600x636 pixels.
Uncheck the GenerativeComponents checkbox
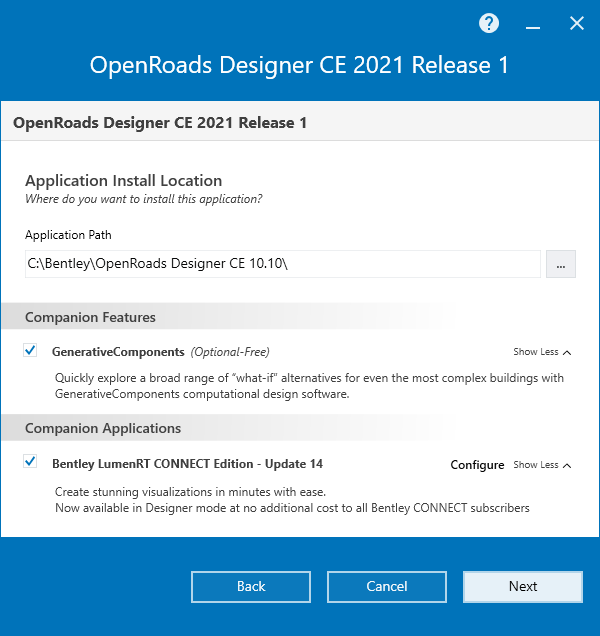pos(30,350)
